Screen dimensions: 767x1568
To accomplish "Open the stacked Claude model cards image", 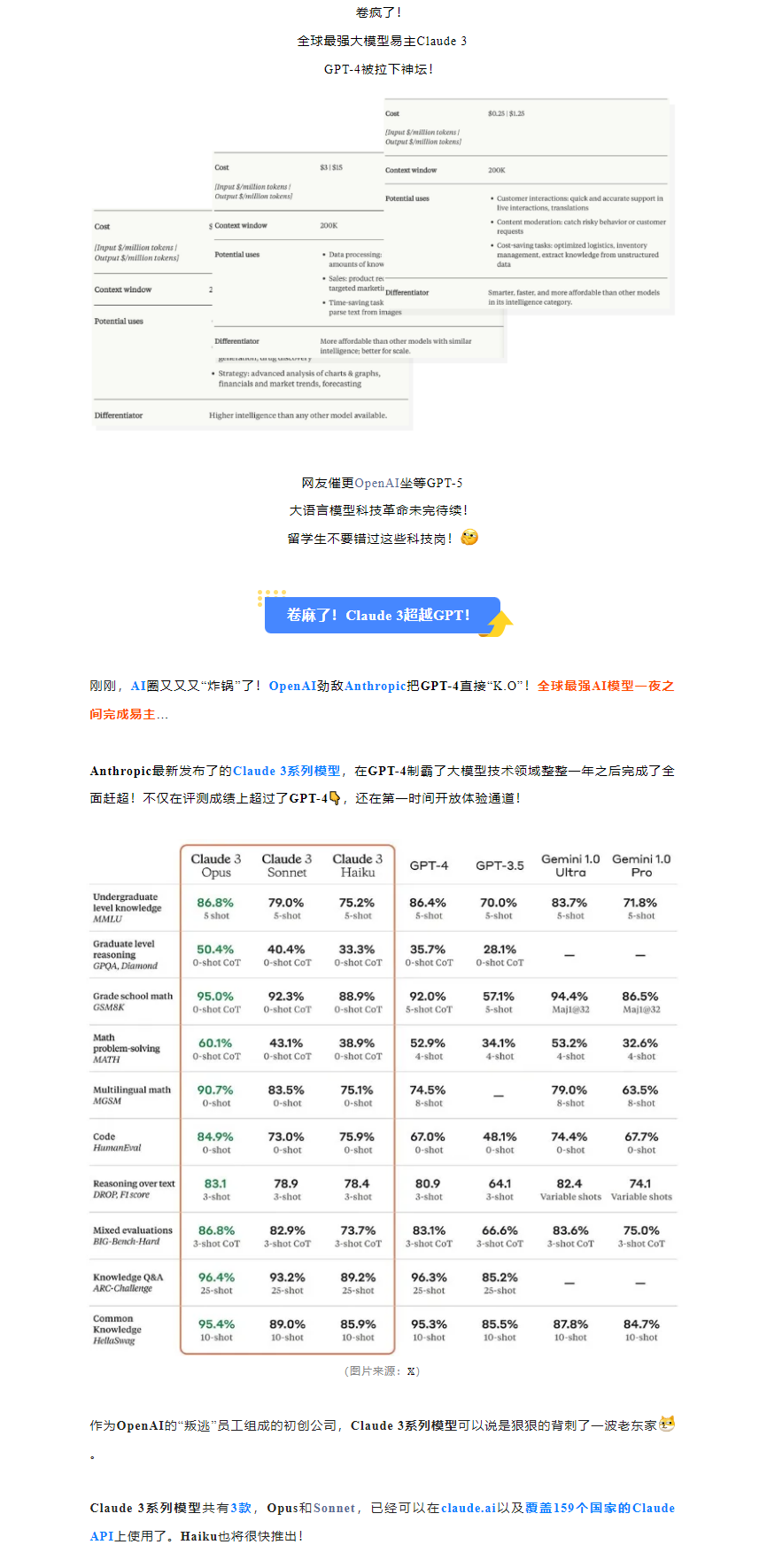I will (x=383, y=265).
